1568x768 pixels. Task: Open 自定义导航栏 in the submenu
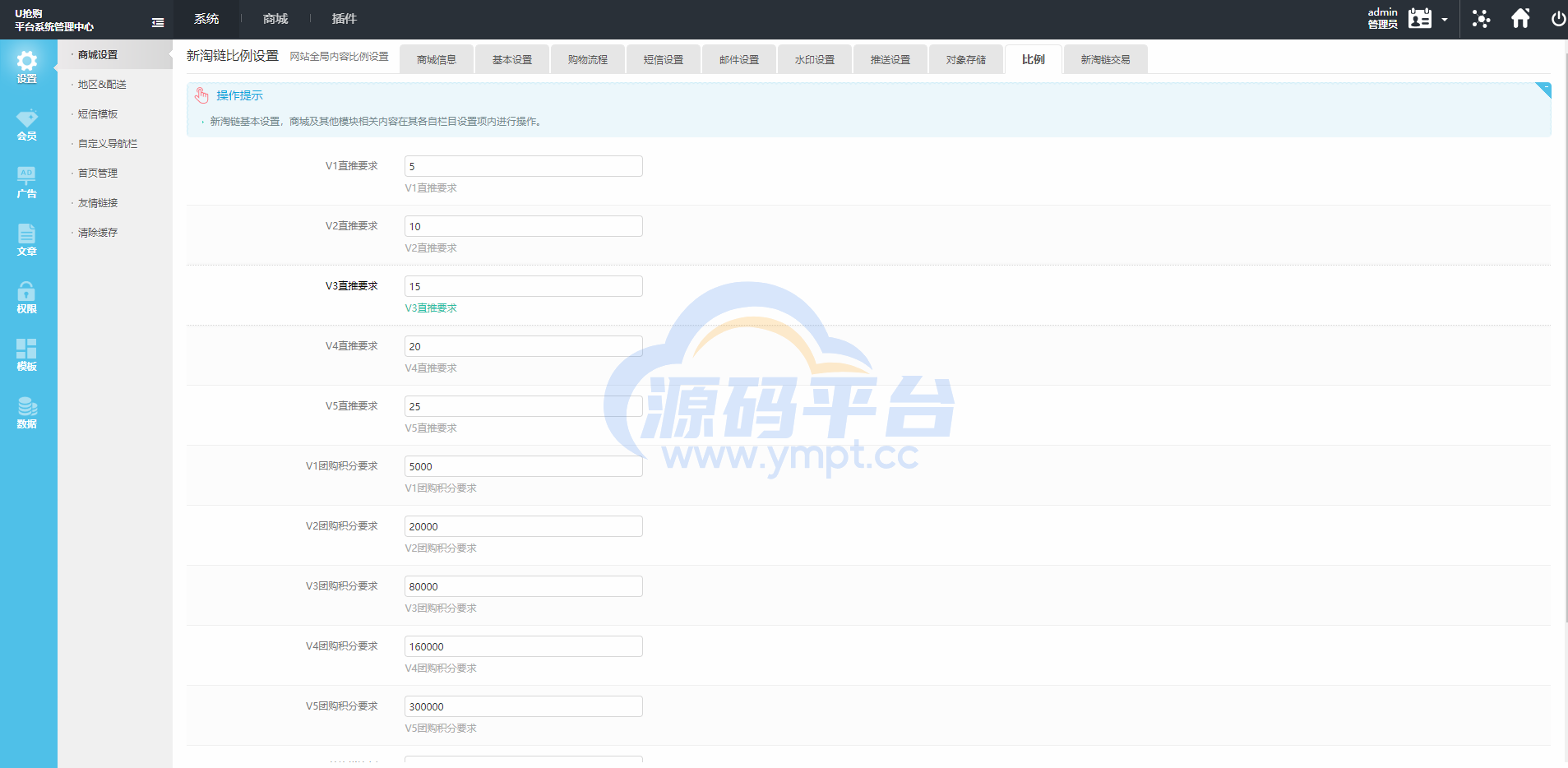coord(108,144)
